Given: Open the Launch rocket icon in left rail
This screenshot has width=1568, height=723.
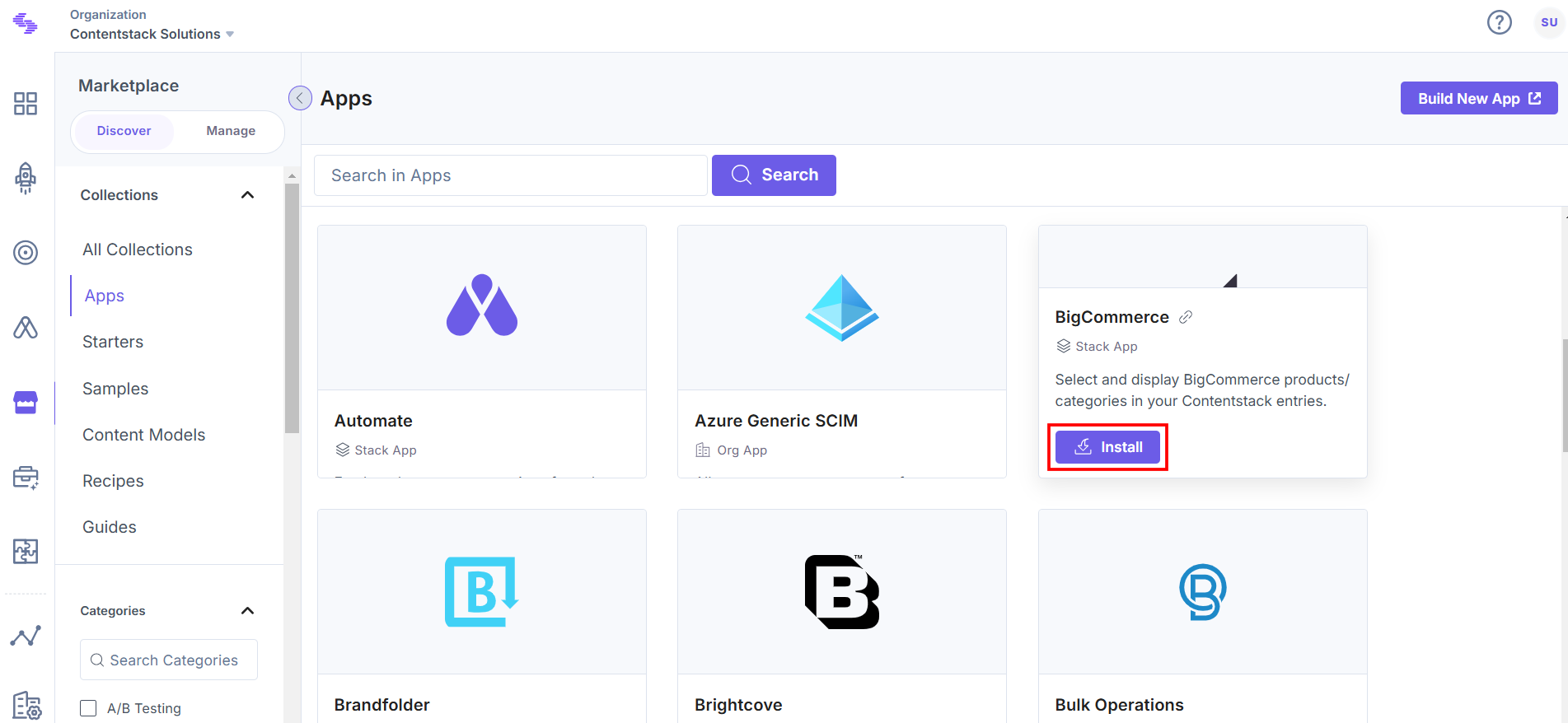Looking at the screenshot, I should [x=26, y=178].
